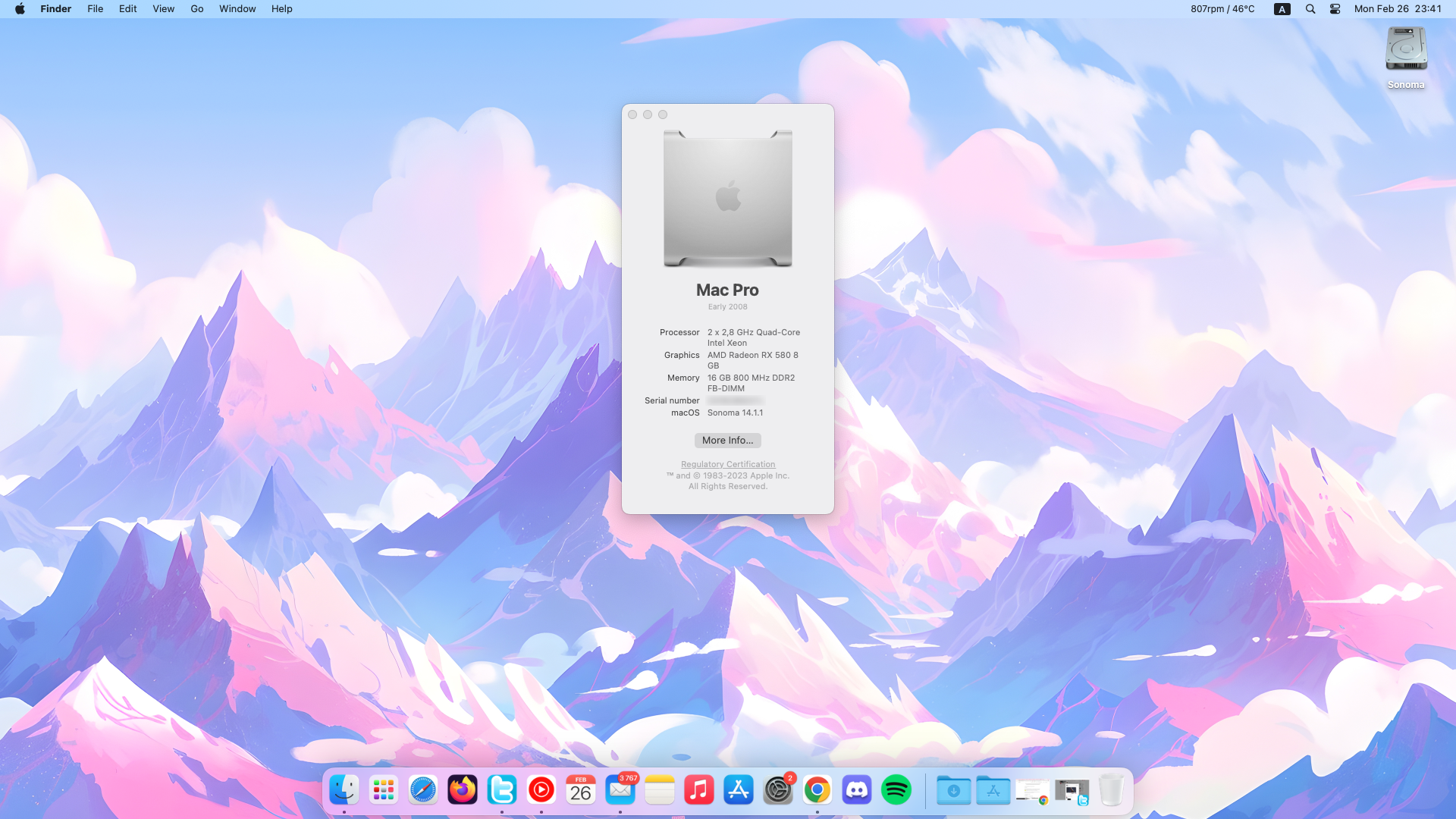Click the Mac Pro tower image

point(728,199)
